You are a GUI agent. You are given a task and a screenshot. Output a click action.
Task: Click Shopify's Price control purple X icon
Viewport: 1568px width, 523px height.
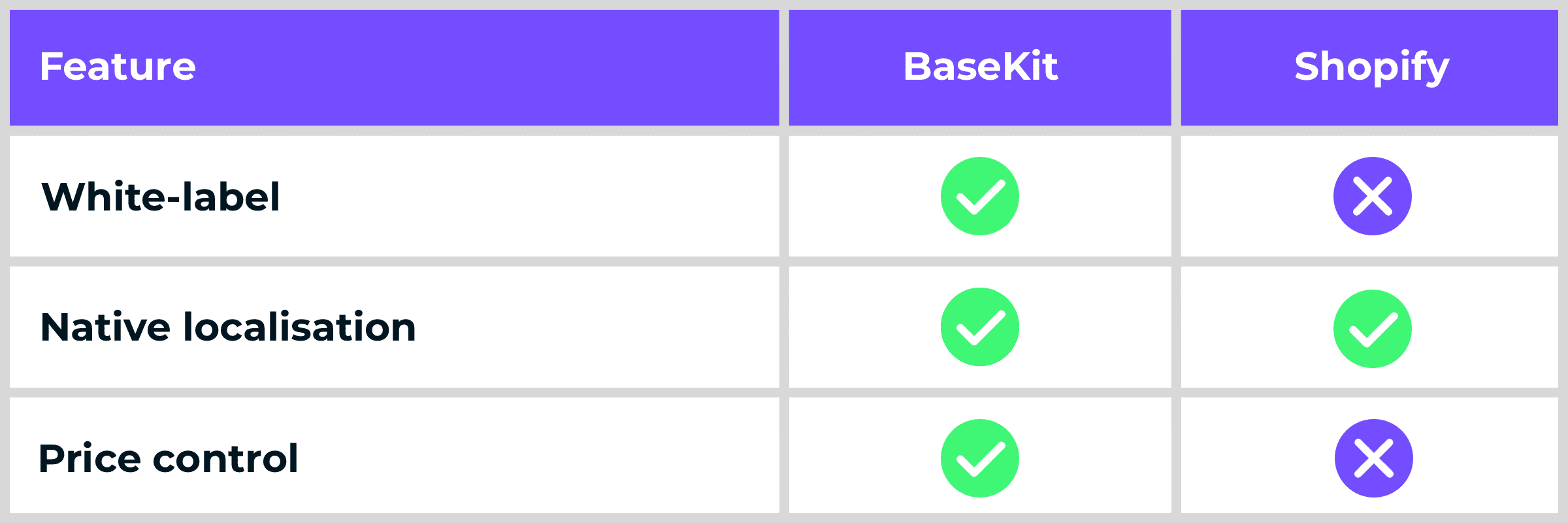coord(1373,458)
